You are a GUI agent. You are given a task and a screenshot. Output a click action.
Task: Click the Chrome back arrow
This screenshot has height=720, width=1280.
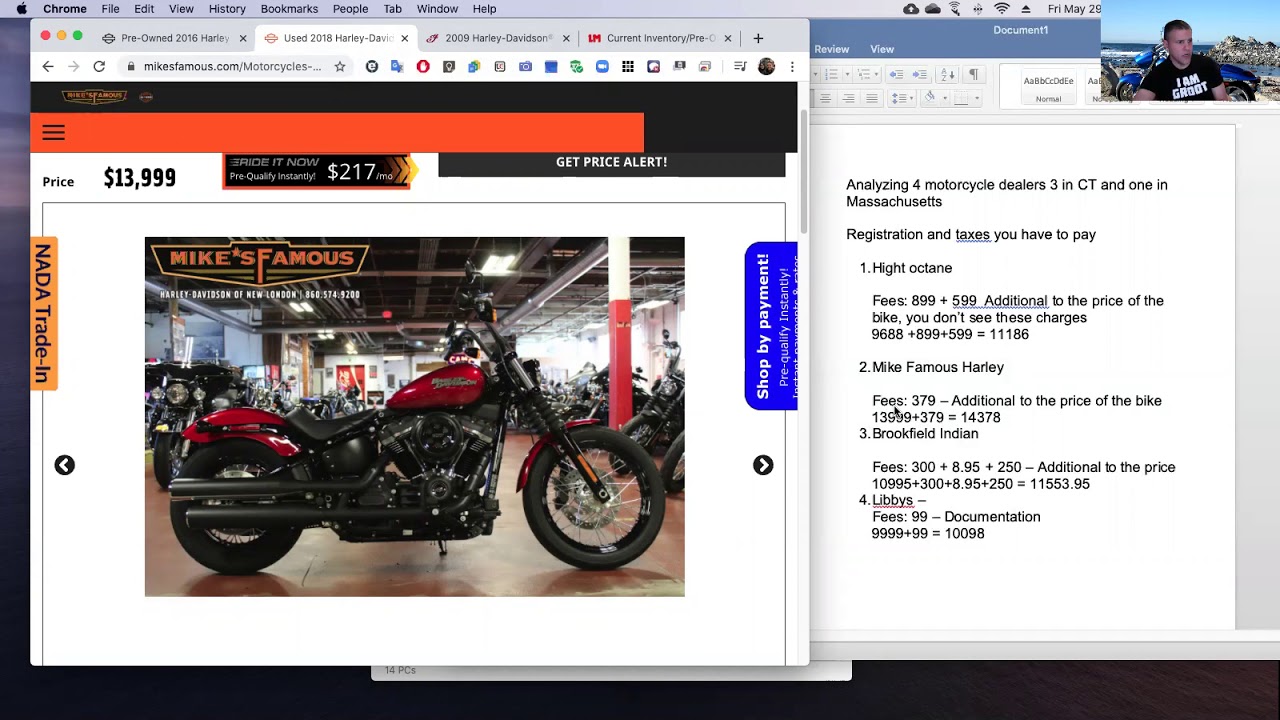point(48,66)
